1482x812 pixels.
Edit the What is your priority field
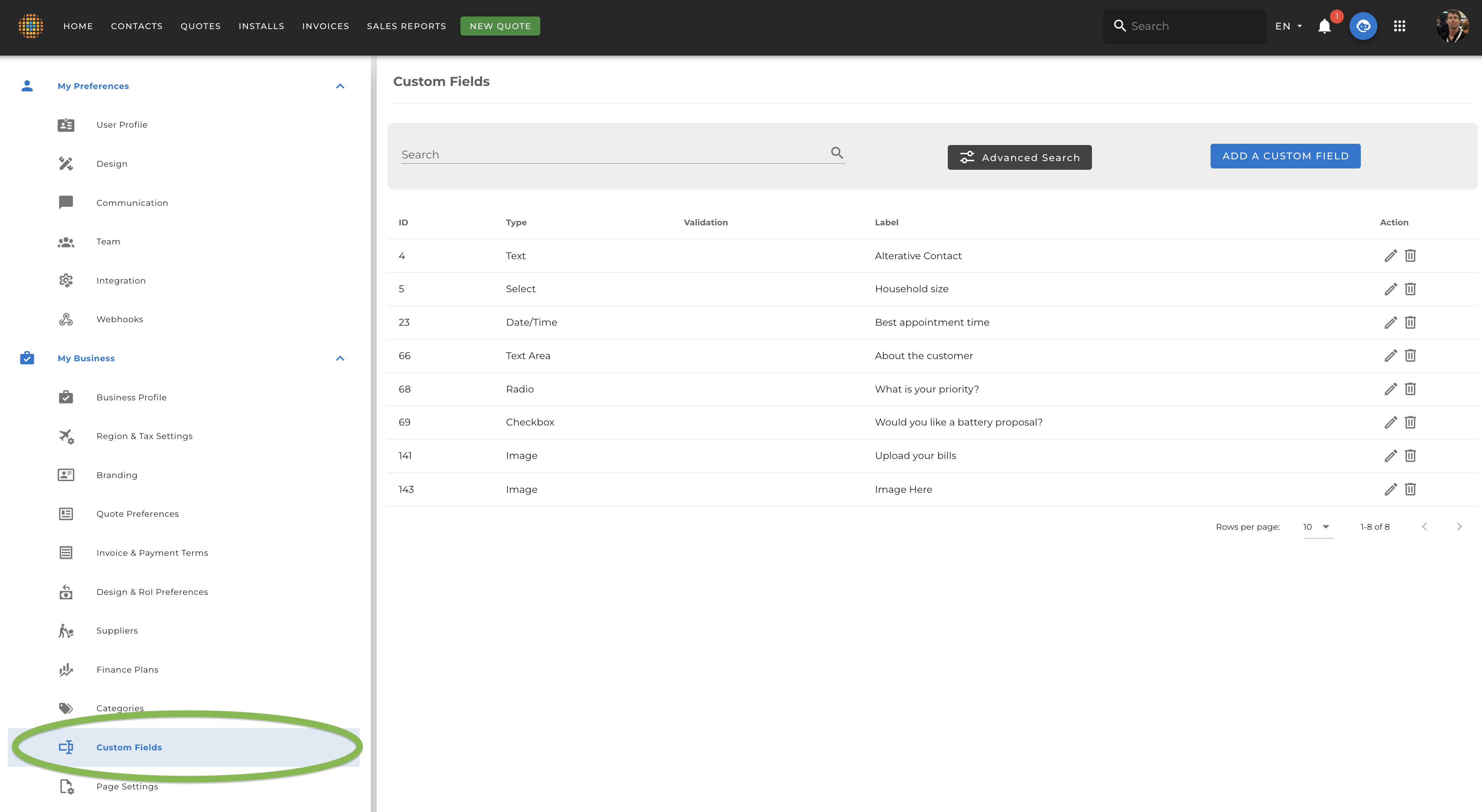(1390, 389)
